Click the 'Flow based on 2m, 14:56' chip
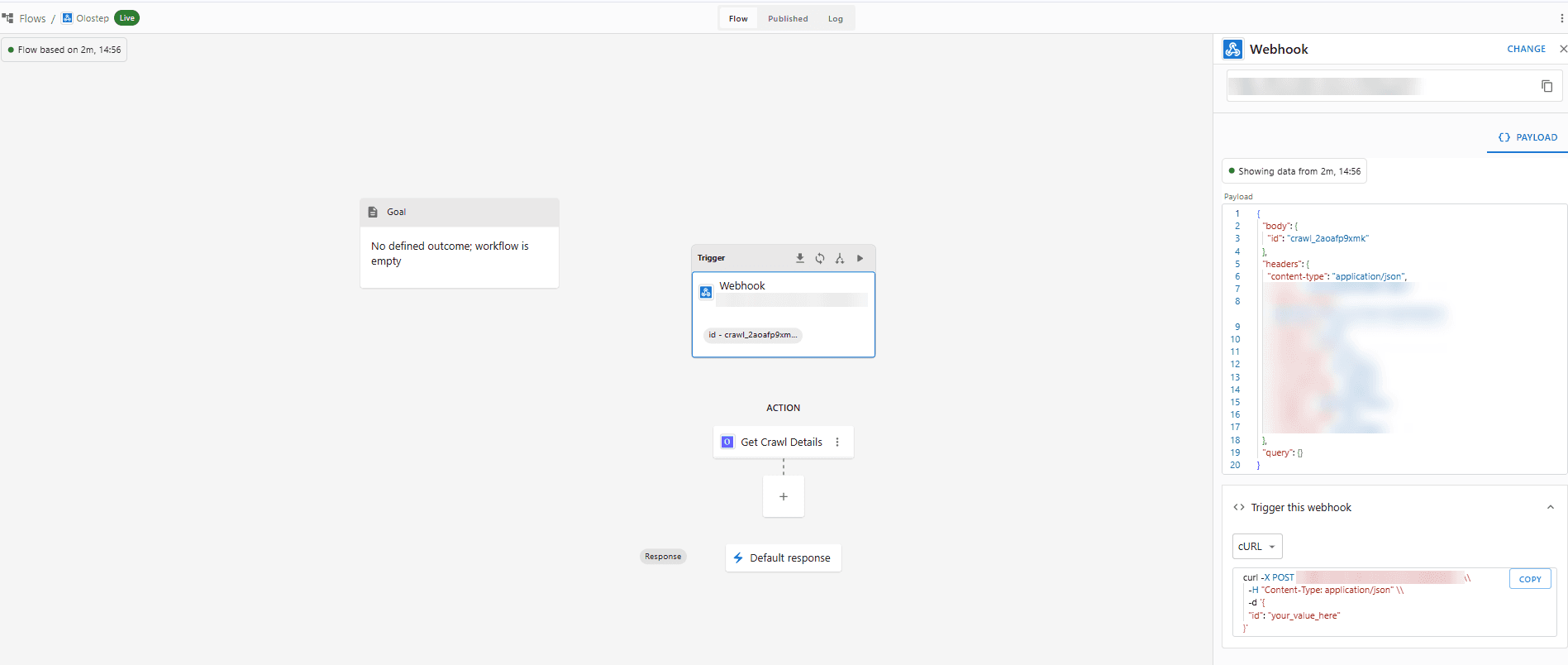The height and width of the screenshot is (665, 1568). [64, 50]
